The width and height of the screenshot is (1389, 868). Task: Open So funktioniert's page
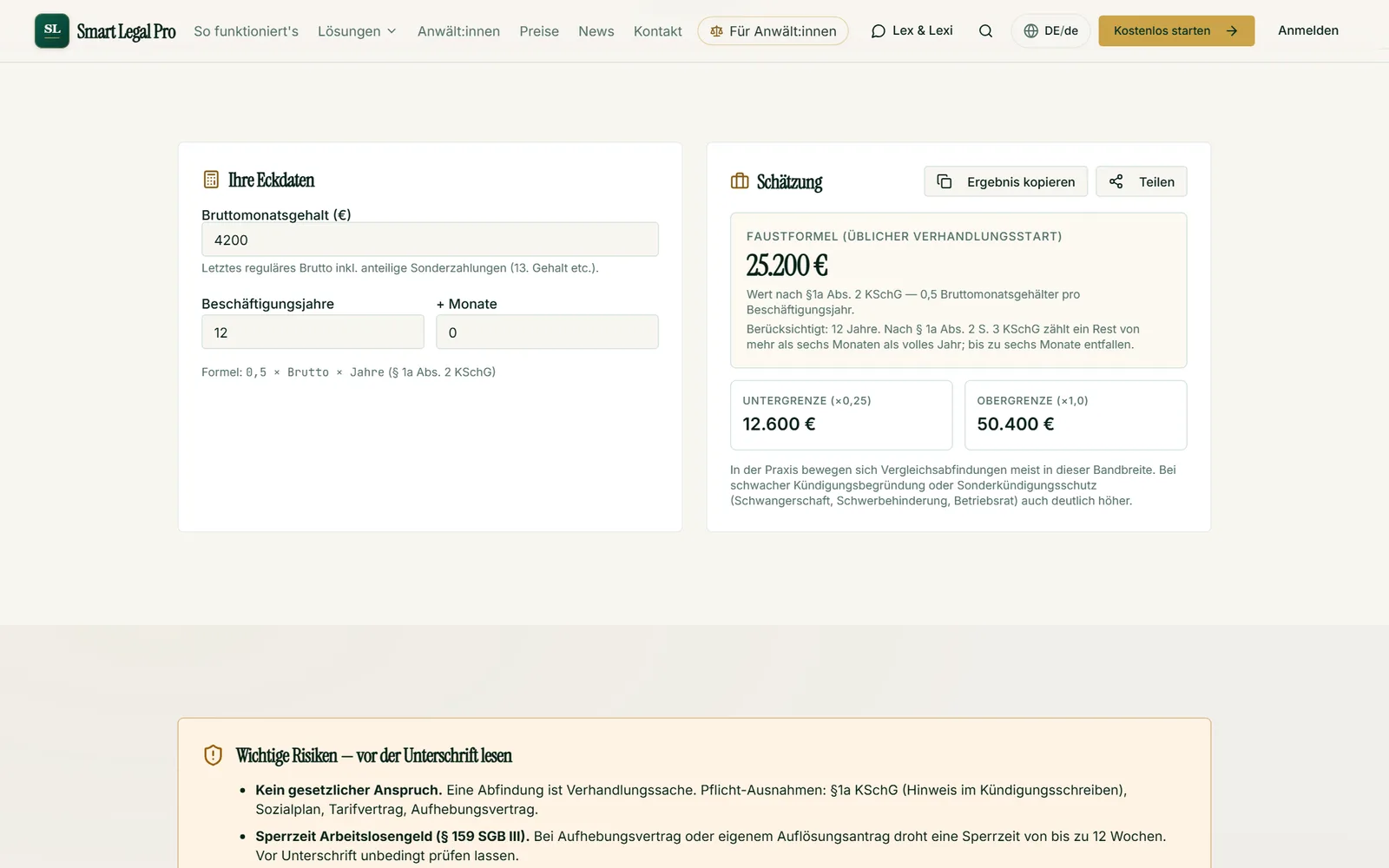[246, 31]
